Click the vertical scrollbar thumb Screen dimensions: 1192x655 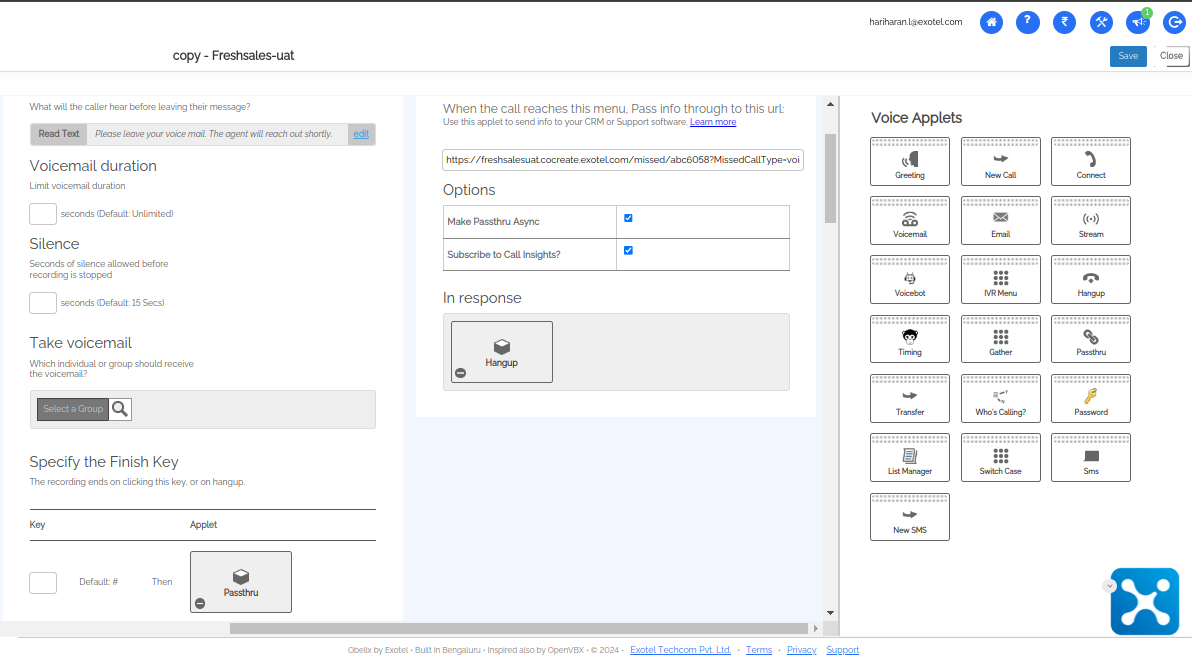click(830, 179)
